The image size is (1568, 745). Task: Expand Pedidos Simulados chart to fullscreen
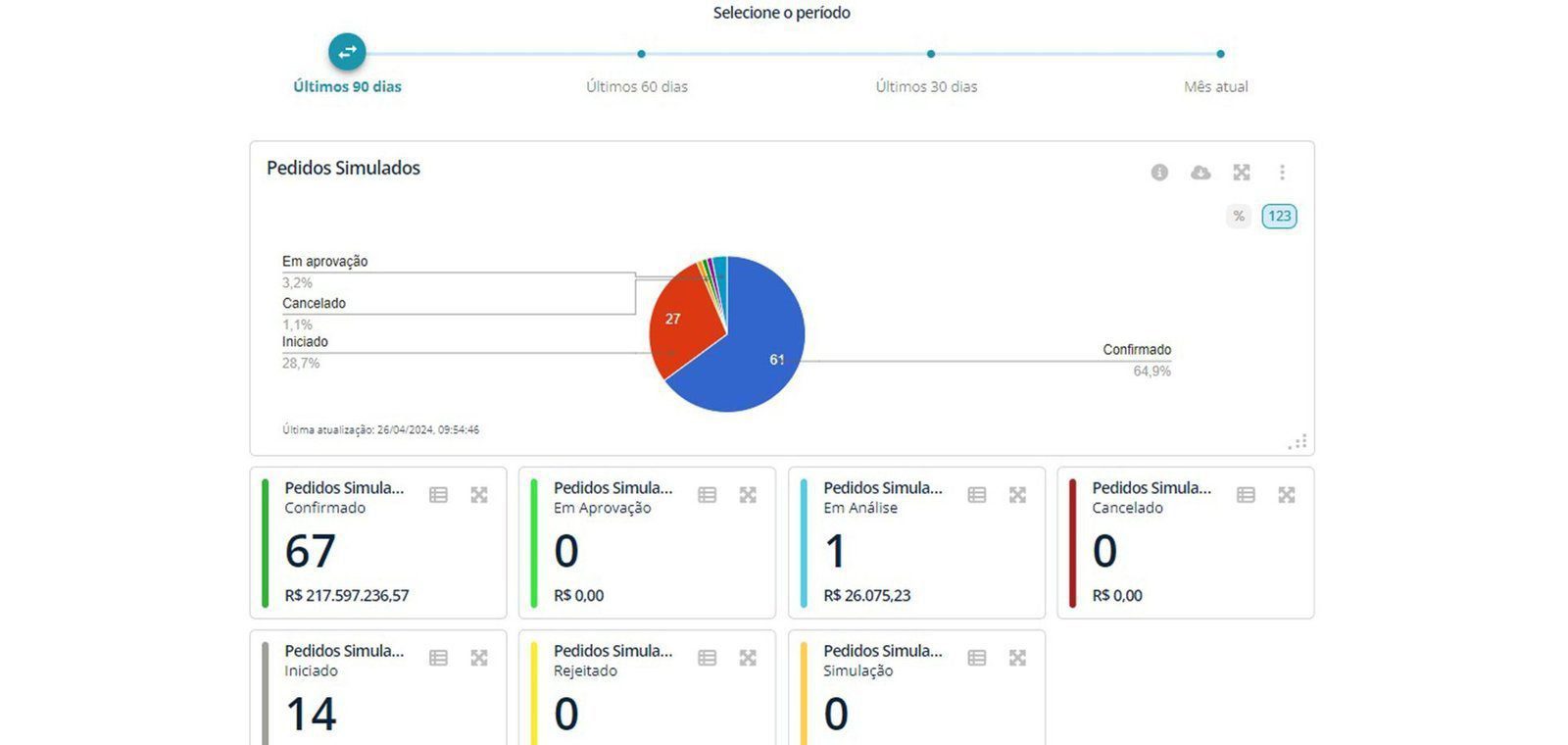tap(1242, 173)
